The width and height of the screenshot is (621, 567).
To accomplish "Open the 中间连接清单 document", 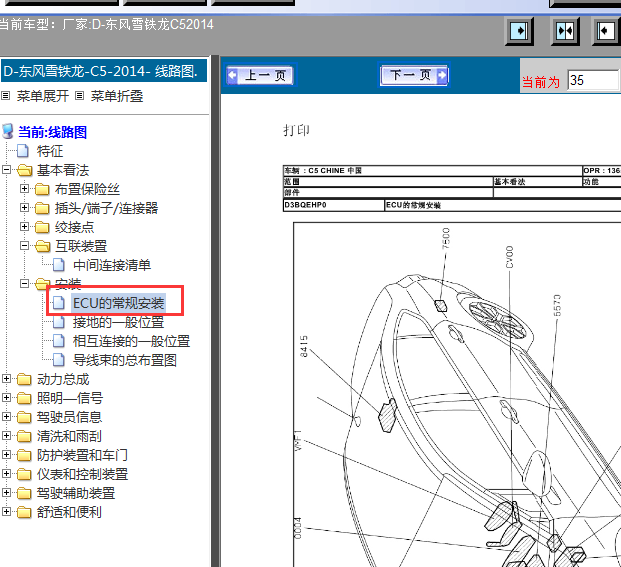I will (x=112, y=265).
